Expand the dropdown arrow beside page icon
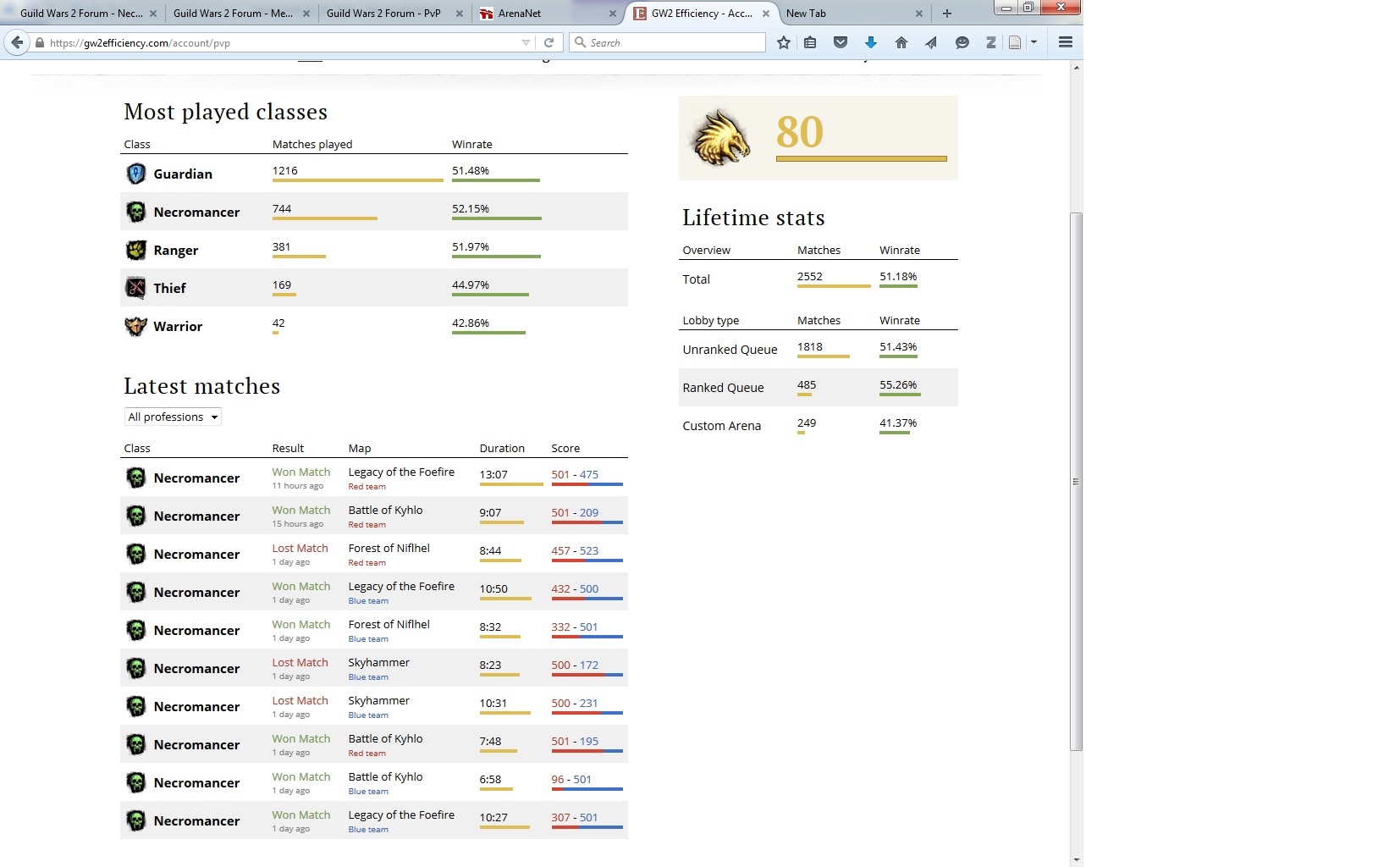The height and width of the screenshot is (867, 1400). (1033, 42)
